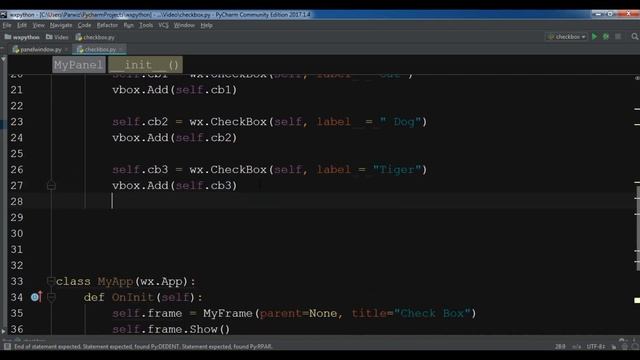This screenshot has height=360, width=640.
Task: Click override gutter icon on line 34
Action: pos(36,297)
